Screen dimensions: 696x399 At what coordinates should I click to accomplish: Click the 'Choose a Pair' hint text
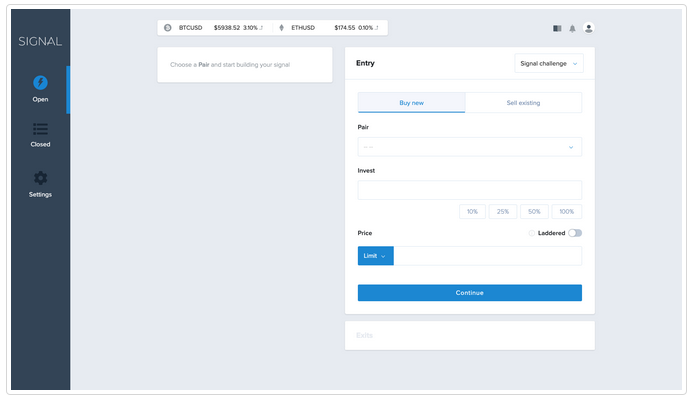230,65
